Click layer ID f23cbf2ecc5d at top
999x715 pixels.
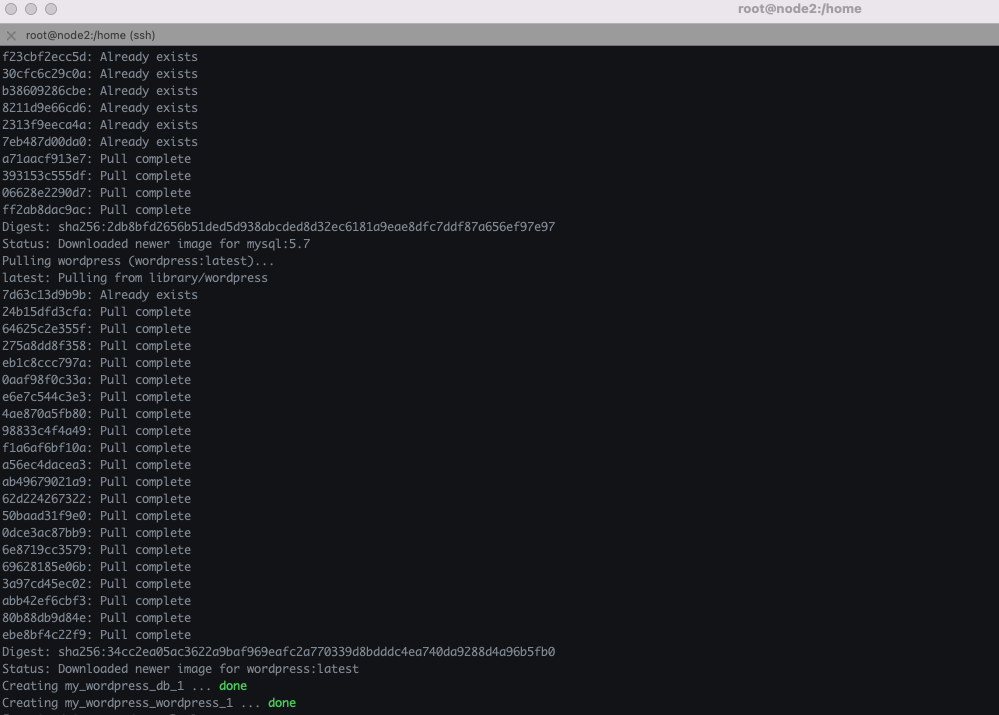coord(46,57)
